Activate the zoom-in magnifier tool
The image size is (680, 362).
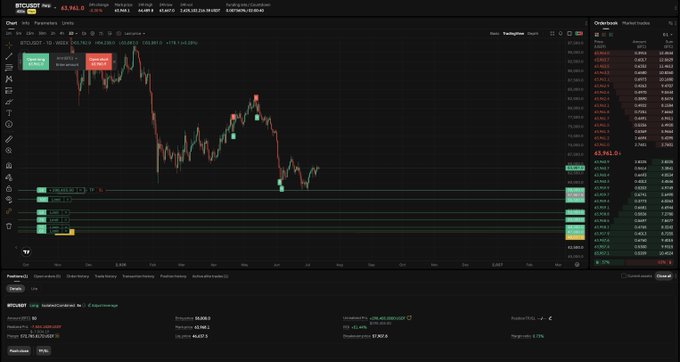click(x=9, y=150)
